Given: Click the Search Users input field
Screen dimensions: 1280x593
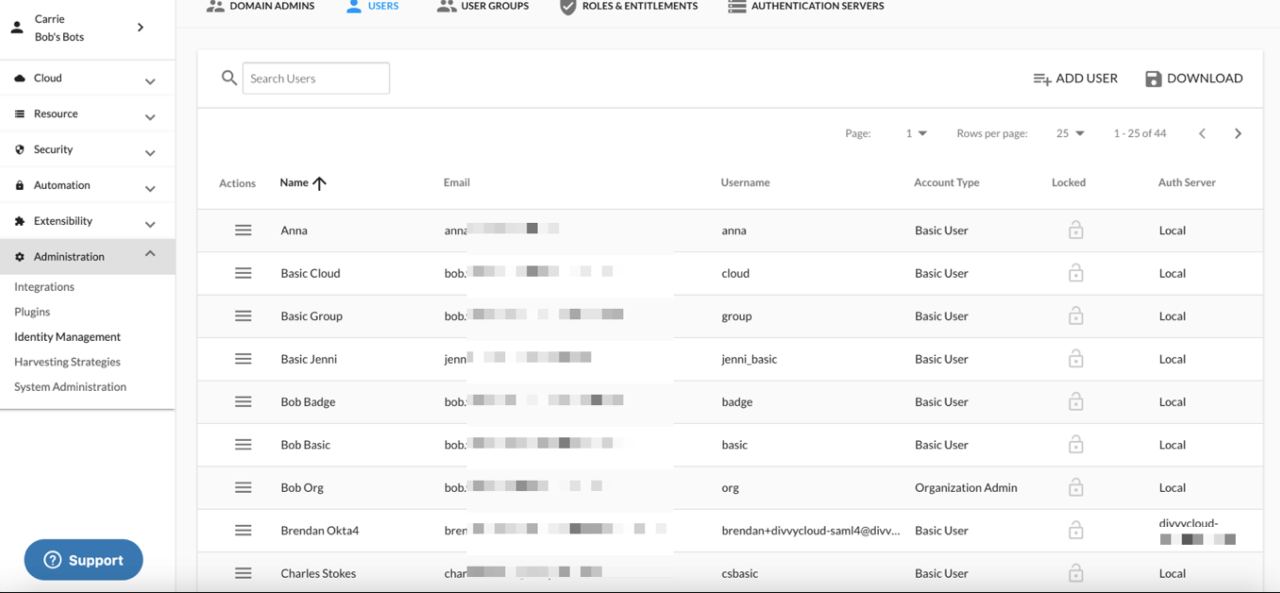Looking at the screenshot, I should (316, 78).
